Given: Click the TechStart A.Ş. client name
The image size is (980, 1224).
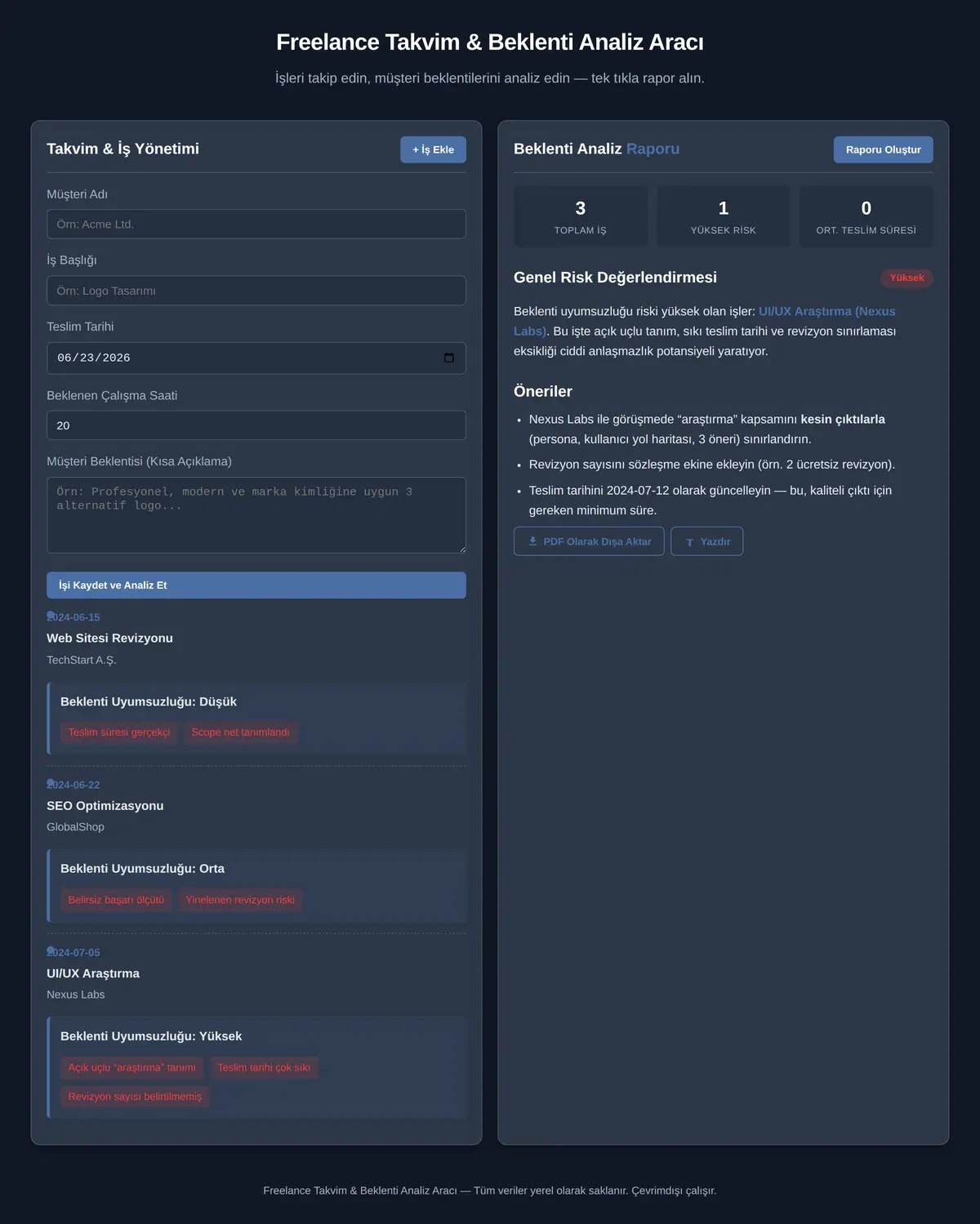Looking at the screenshot, I should pyautogui.click(x=82, y=660).
